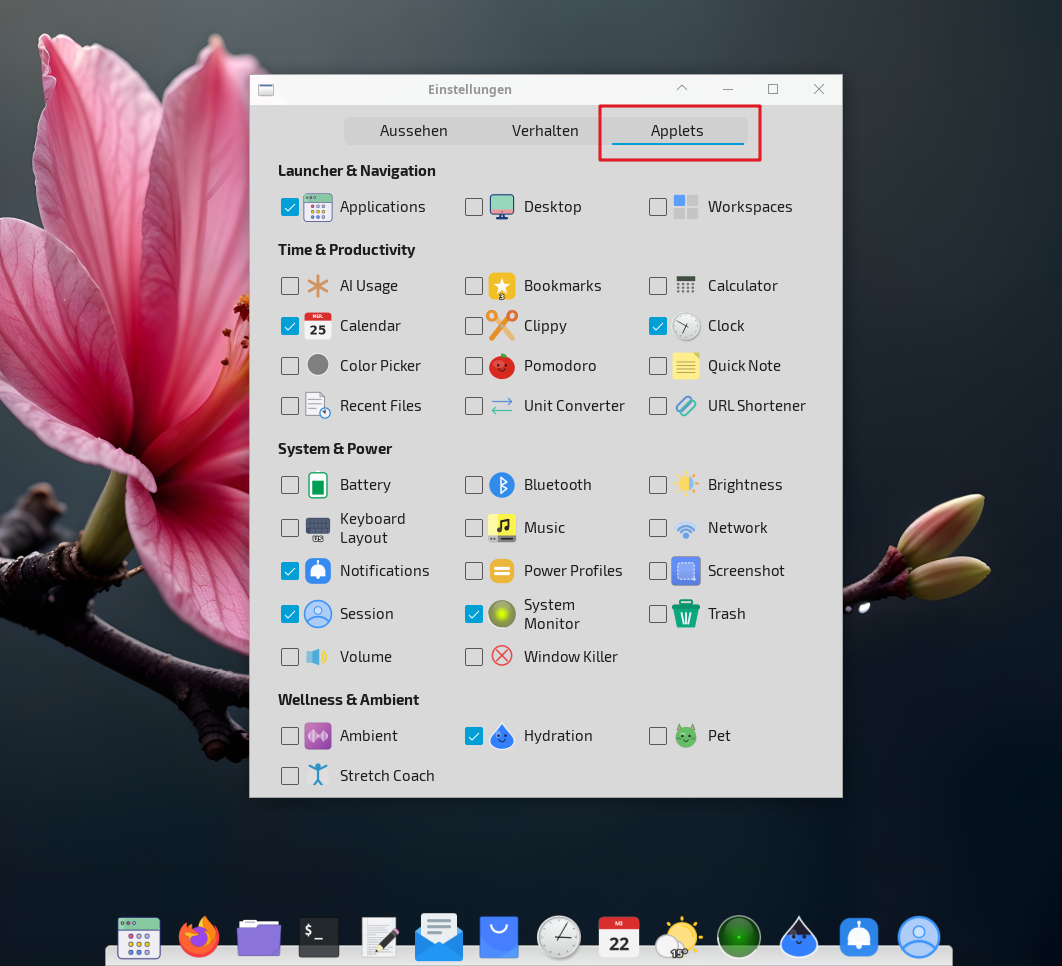Click the Trash bin applet icon
Viewport: 1062px width, 966px height.
pos(686,614)
